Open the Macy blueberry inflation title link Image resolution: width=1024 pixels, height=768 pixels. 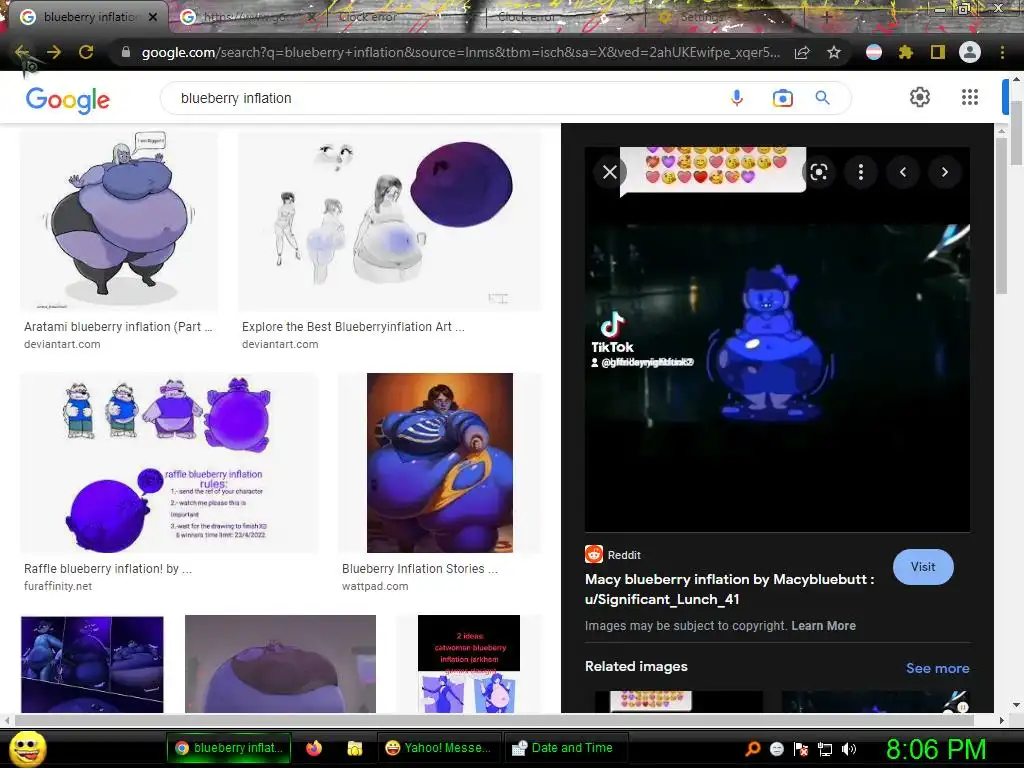[729, 589]
